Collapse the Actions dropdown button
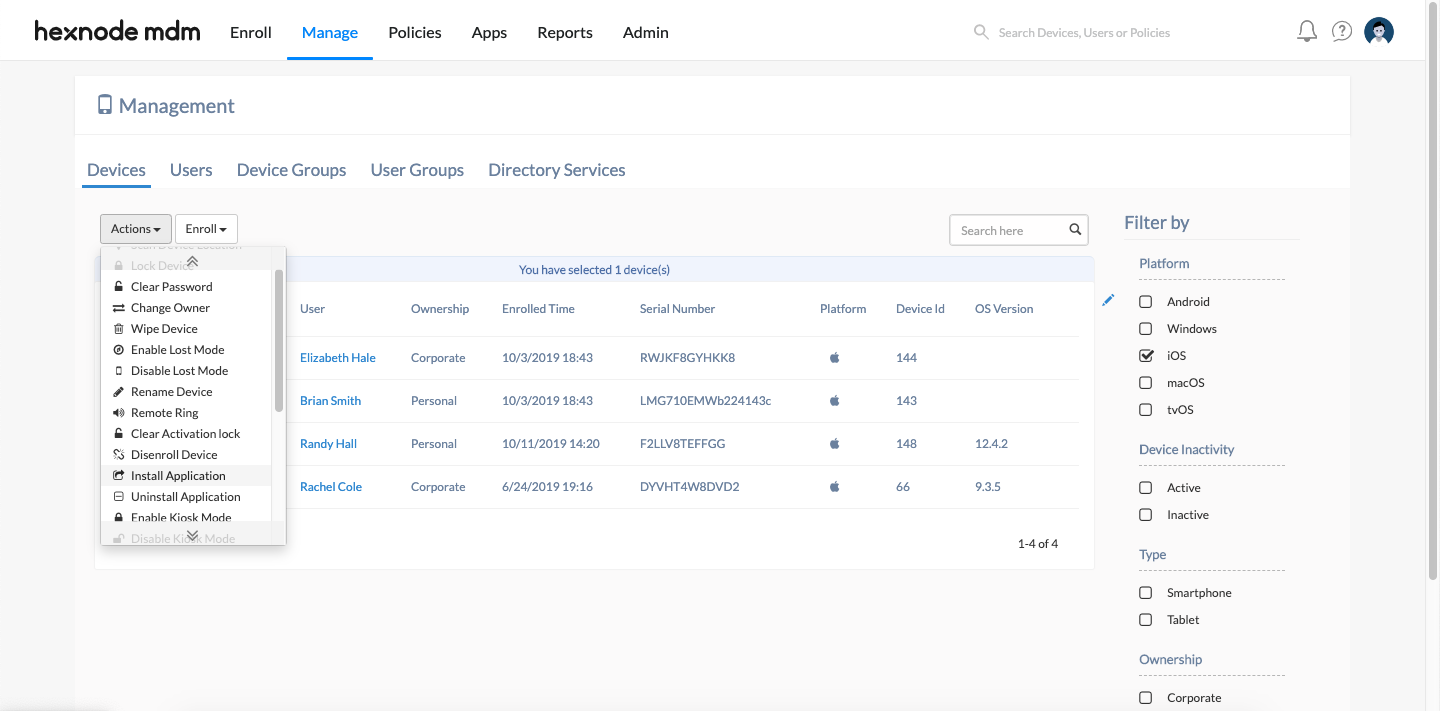Viewport: 1440px width, 711px height. (136, 229)
